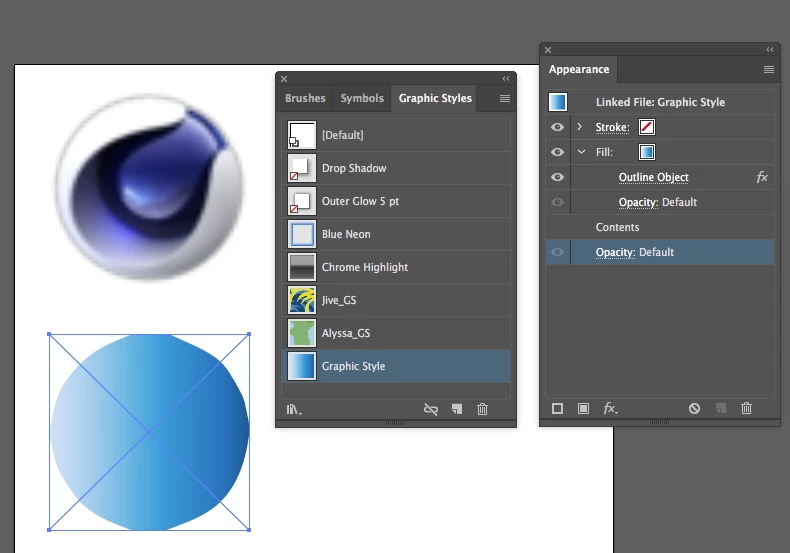Open the Outline Object effect link
This screenshot has height=553, width=790.
point(653,177)
